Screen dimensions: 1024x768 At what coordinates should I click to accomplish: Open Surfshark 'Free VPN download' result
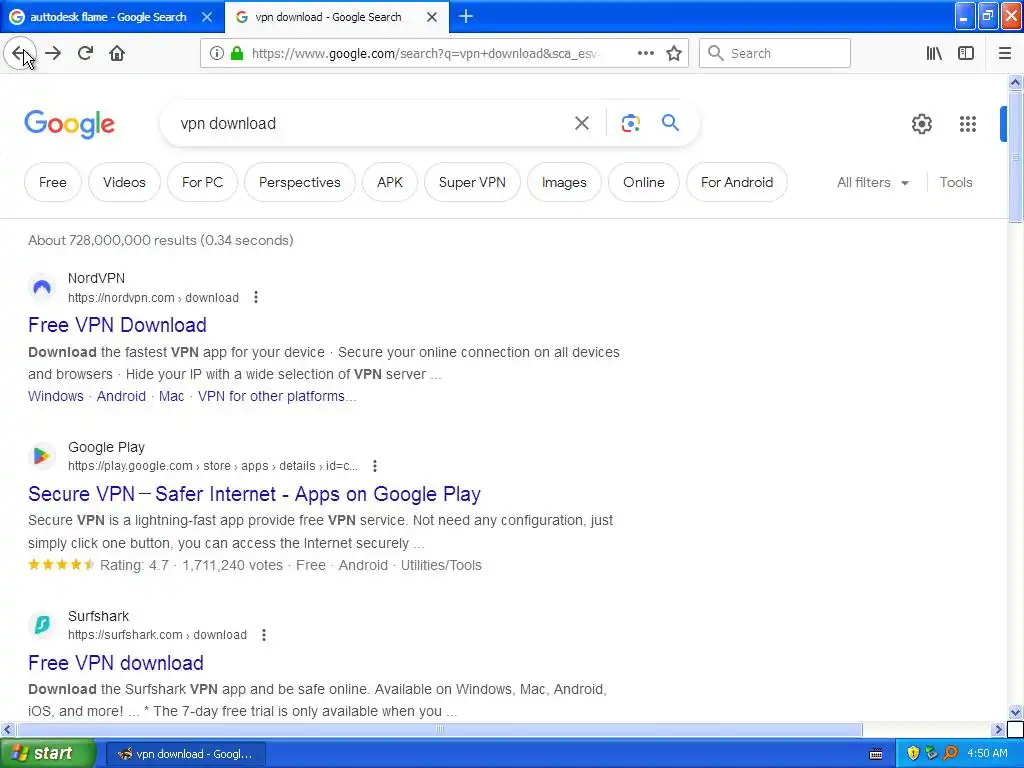pyautogui.click(x=116, y=663)
